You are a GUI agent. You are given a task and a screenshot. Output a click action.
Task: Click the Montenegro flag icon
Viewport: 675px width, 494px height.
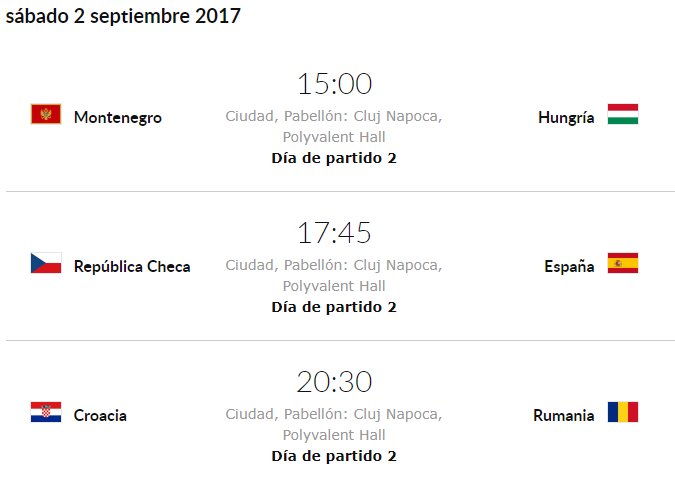pos(46,114)
